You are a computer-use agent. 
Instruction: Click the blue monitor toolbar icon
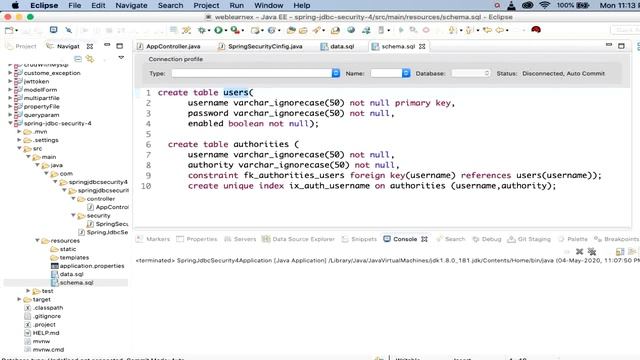53,30
